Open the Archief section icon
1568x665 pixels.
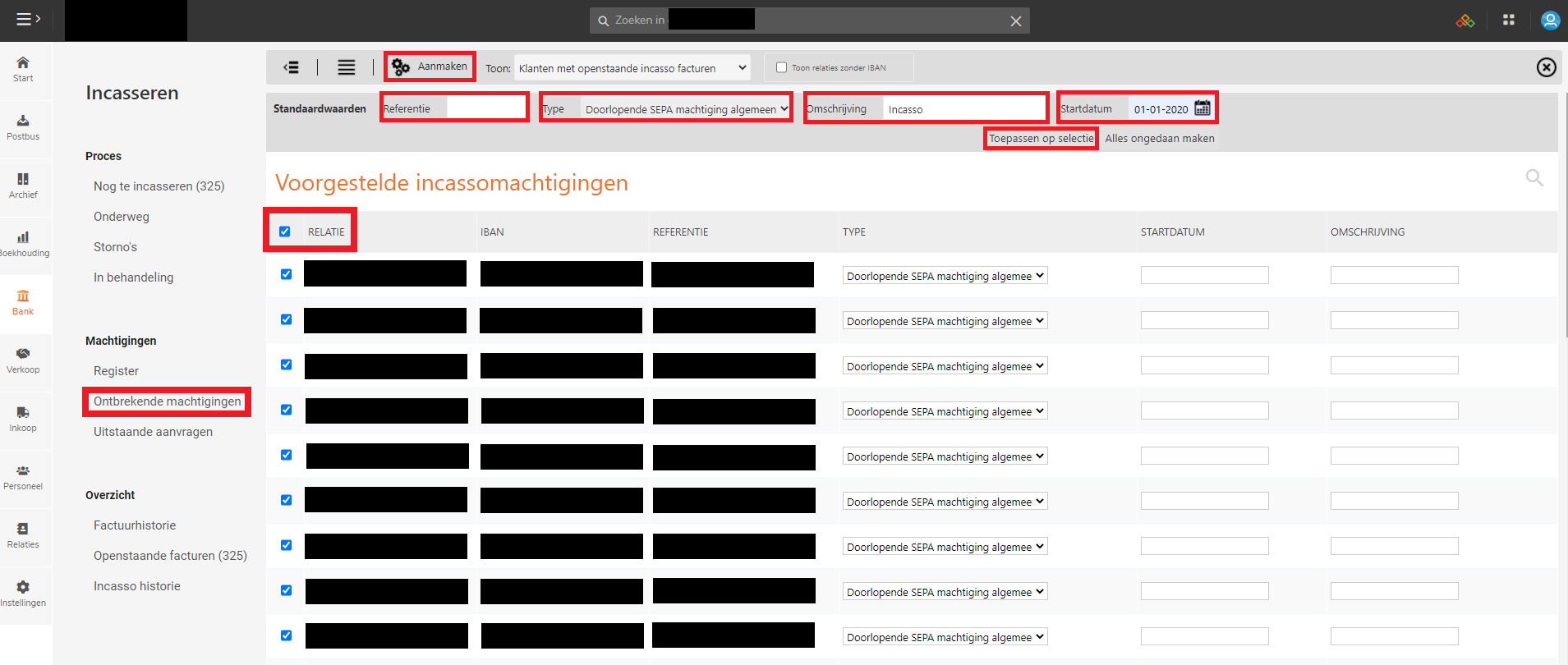tap(23, 180)
